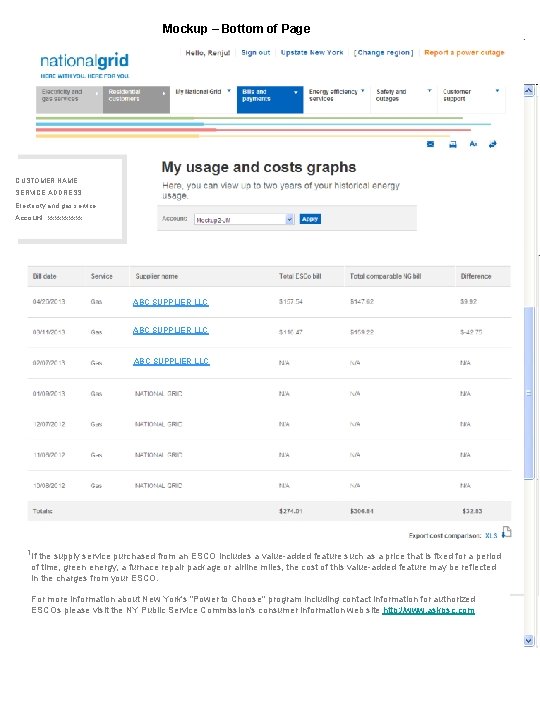Click Report a power outage link
This screenshot has width=540, height=720.
pos(464,52)
